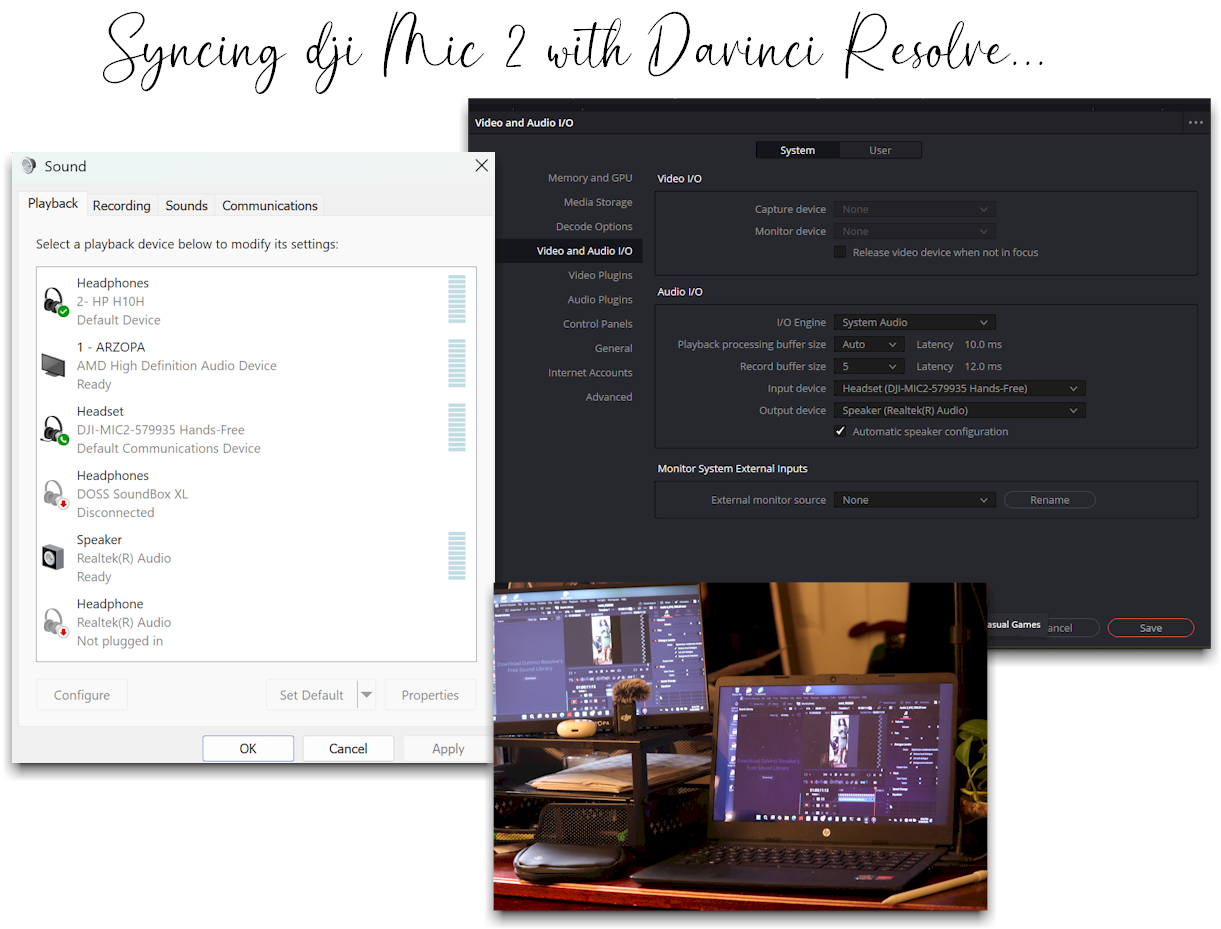Click the 'Not plugged in' status text
This screenshot has width=1221, height=929.
(120, 641)
